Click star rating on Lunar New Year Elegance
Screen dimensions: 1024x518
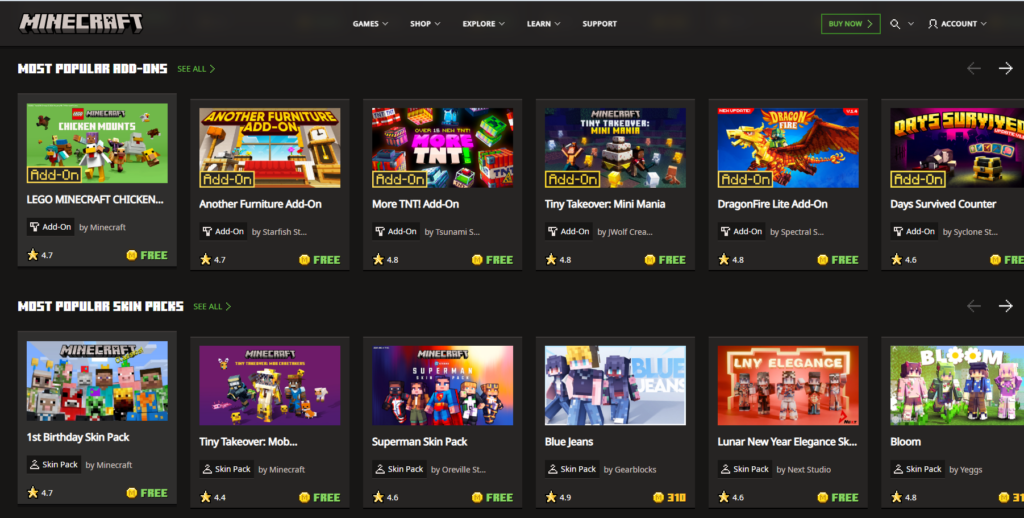(x=731, y=497)
